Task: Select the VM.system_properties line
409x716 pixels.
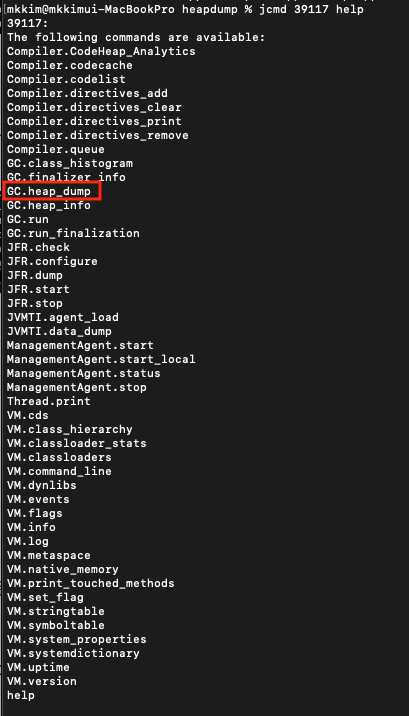Action: pos(77,639)
